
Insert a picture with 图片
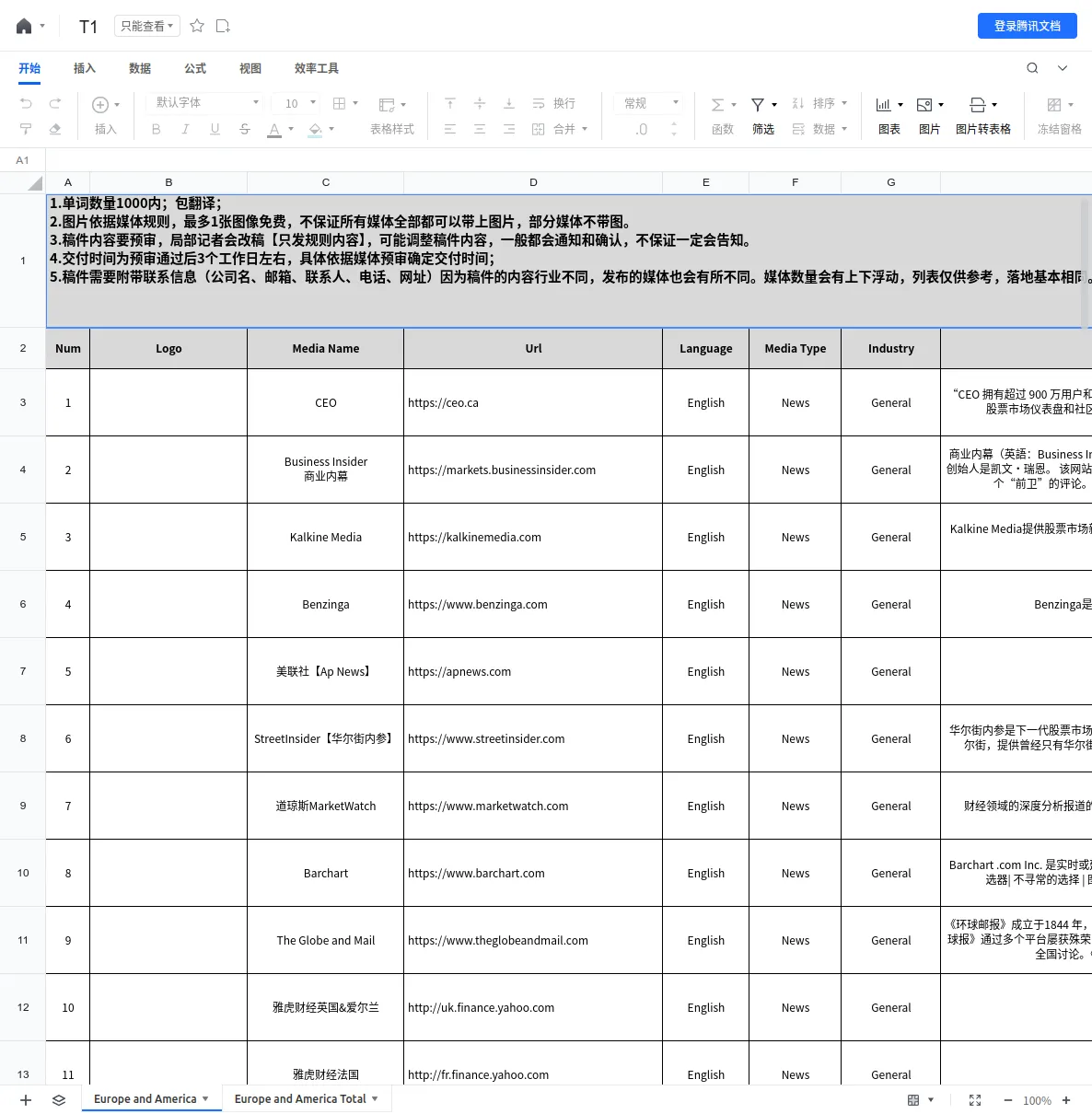[930, 116]
